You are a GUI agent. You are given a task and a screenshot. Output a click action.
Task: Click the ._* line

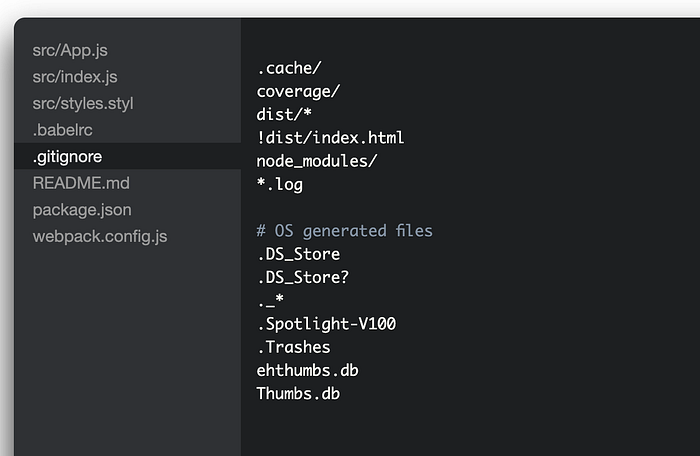coord(271,301)
